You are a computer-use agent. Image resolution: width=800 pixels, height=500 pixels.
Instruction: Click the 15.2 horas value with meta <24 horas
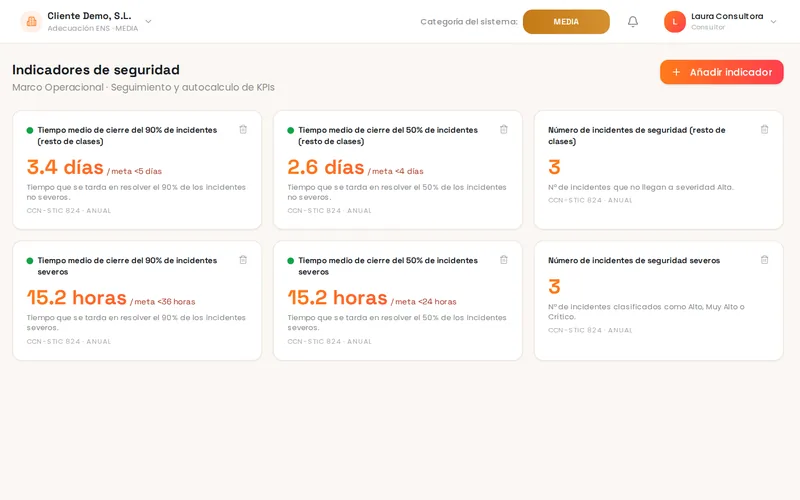coord(337,297)
